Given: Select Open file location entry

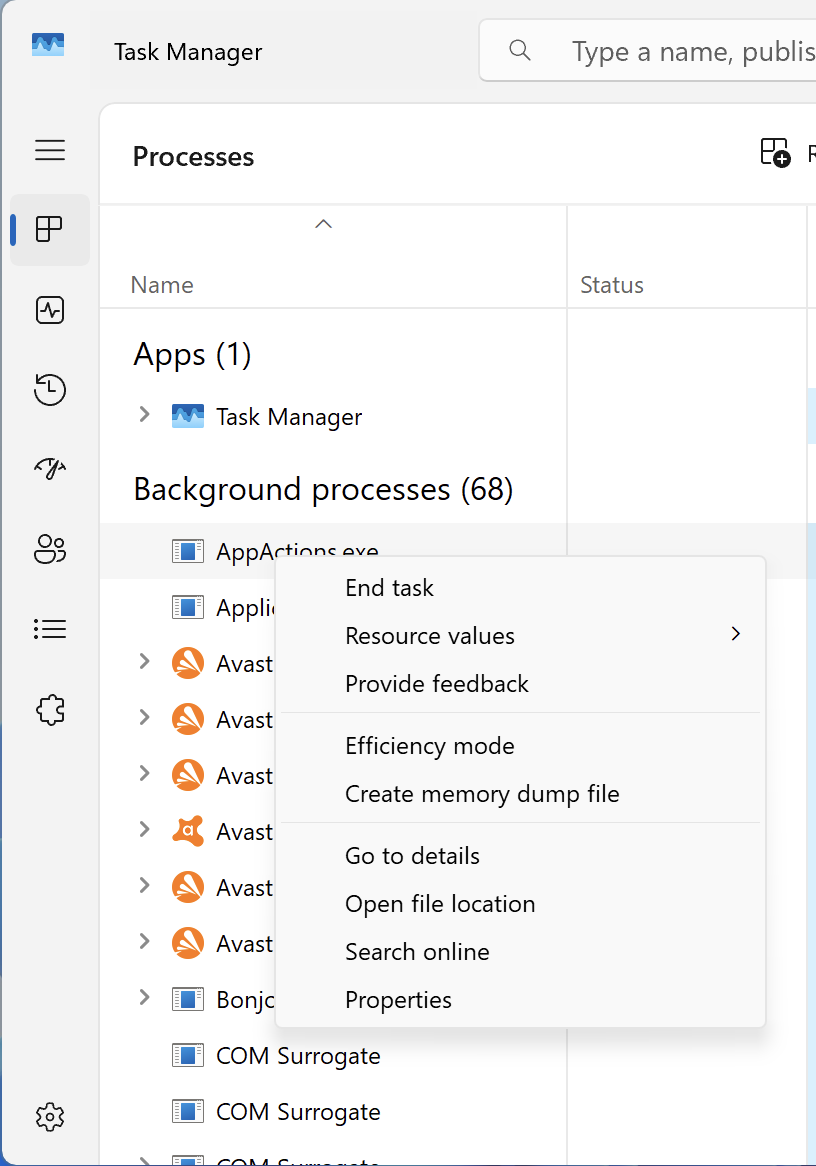Looking at the screenshot, I should coord(520,904).
